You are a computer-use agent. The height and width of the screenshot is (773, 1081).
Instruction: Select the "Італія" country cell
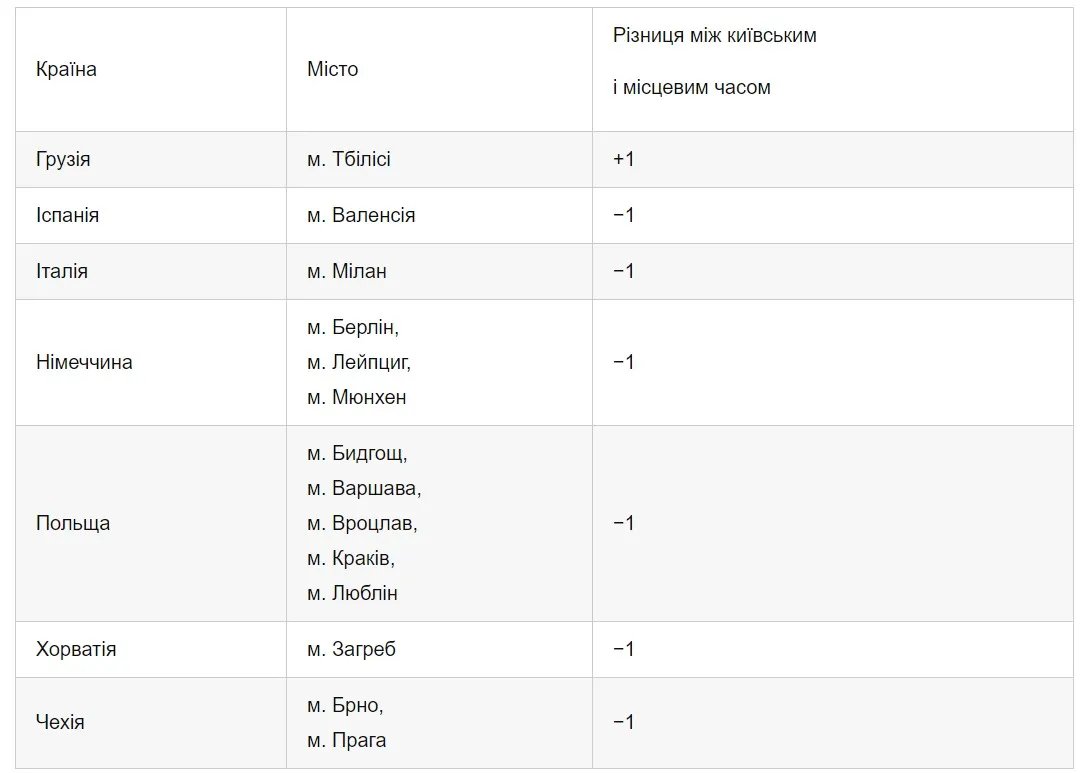(62, 271)
